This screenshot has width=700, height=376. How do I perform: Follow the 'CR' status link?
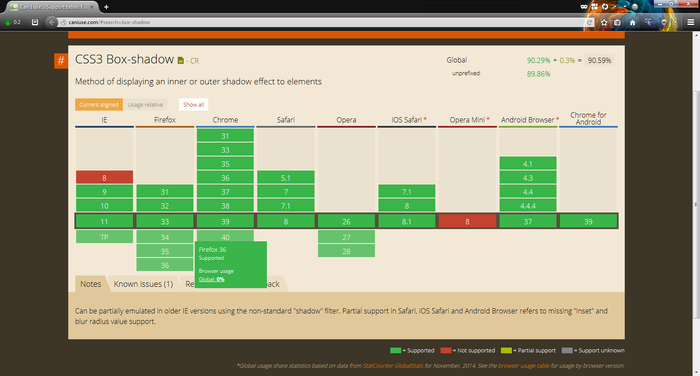click(194, 61)
